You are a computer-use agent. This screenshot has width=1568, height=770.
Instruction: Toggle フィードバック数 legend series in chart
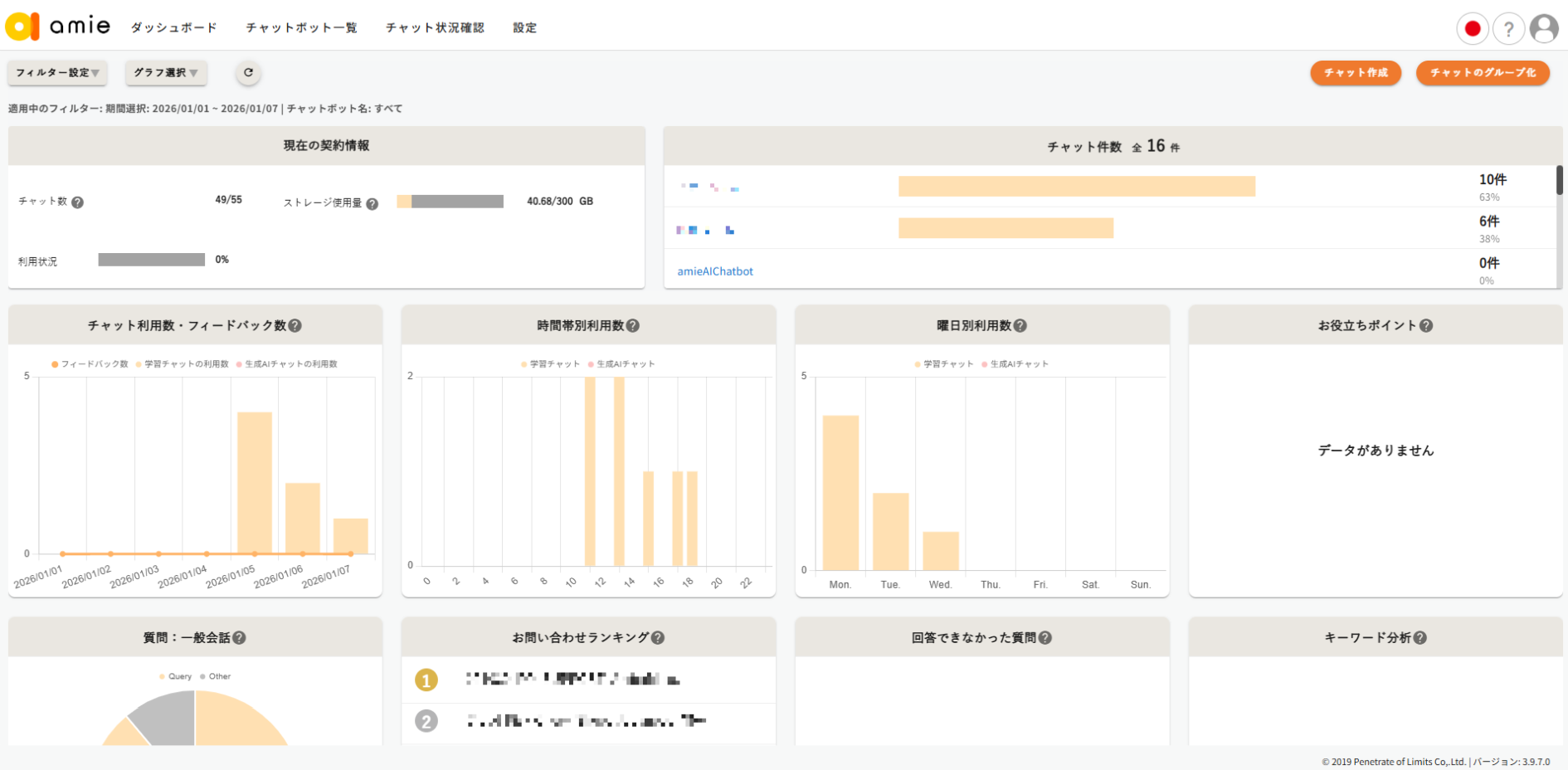[90, 364]
